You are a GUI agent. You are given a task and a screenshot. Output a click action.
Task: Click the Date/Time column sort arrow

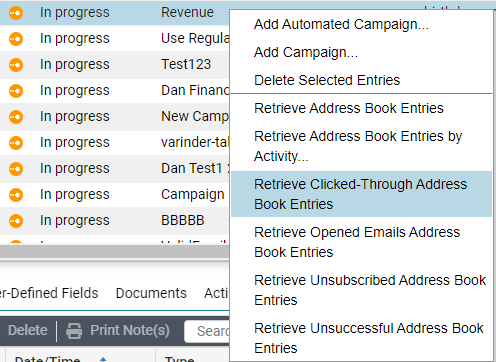pyautogui.click(x=103, y=359)
